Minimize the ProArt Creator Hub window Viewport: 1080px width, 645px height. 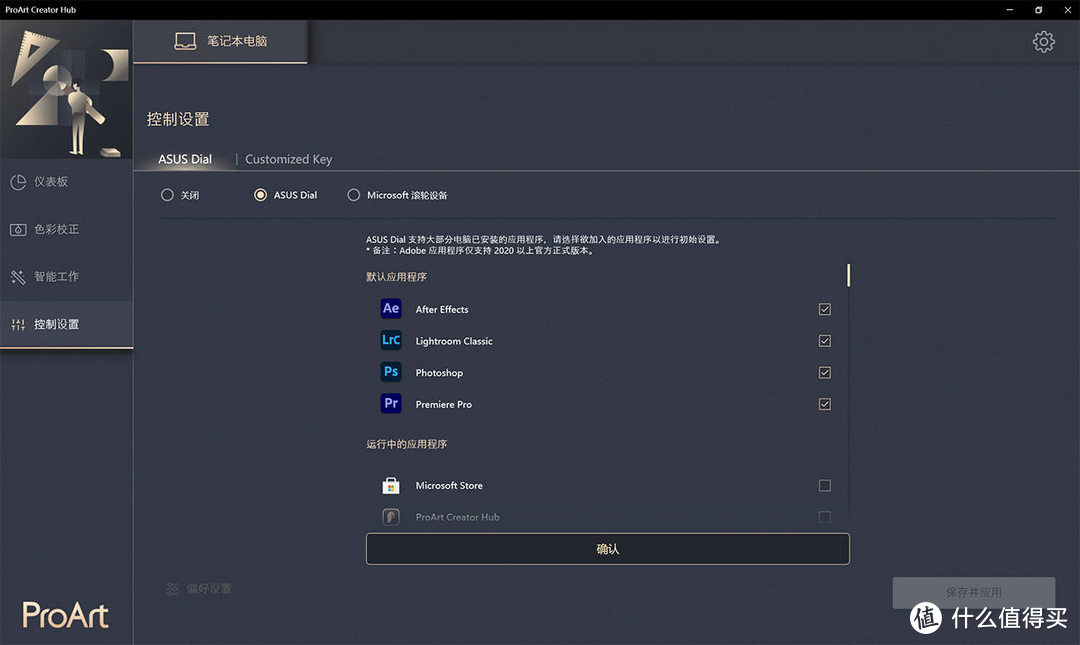[1009, 10]
